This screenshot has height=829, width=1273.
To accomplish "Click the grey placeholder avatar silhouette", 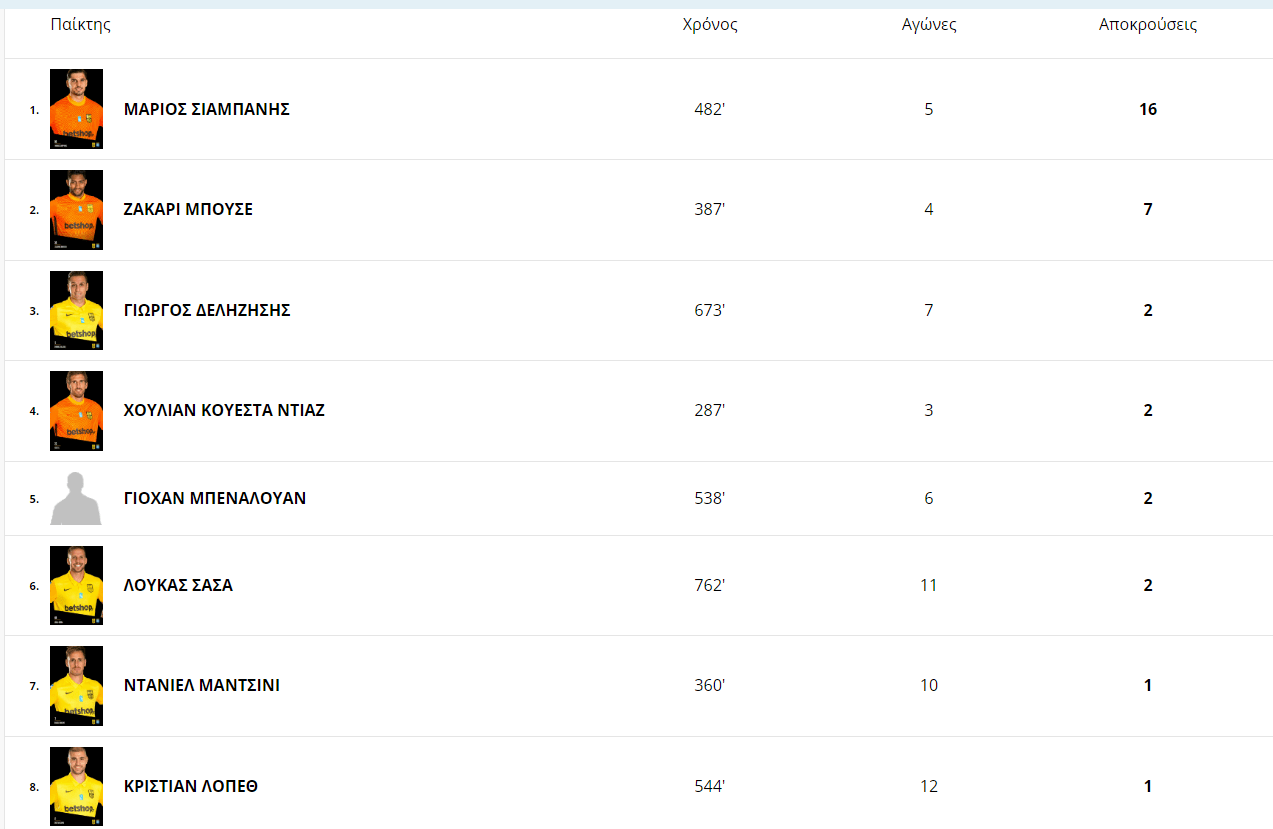I will tap(76, 498).
